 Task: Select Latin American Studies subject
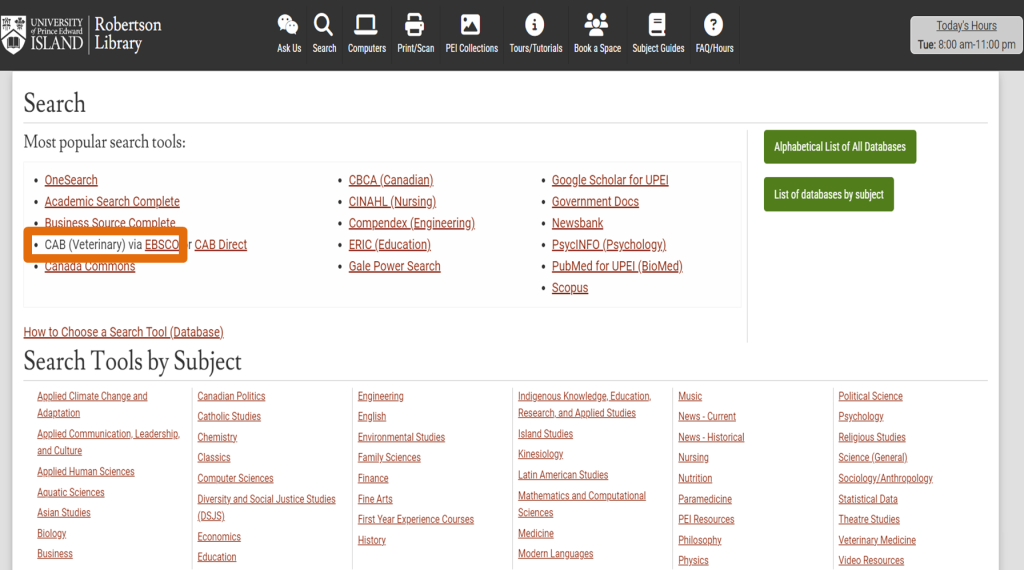[563, 475]
